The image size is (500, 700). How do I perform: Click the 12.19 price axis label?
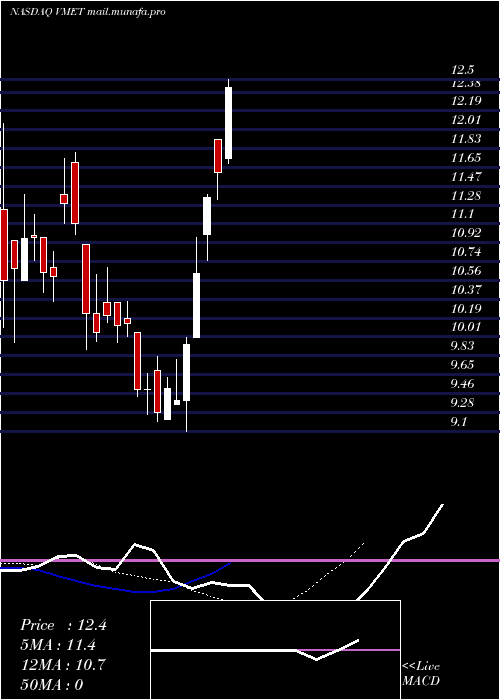(x=466, y=101)
